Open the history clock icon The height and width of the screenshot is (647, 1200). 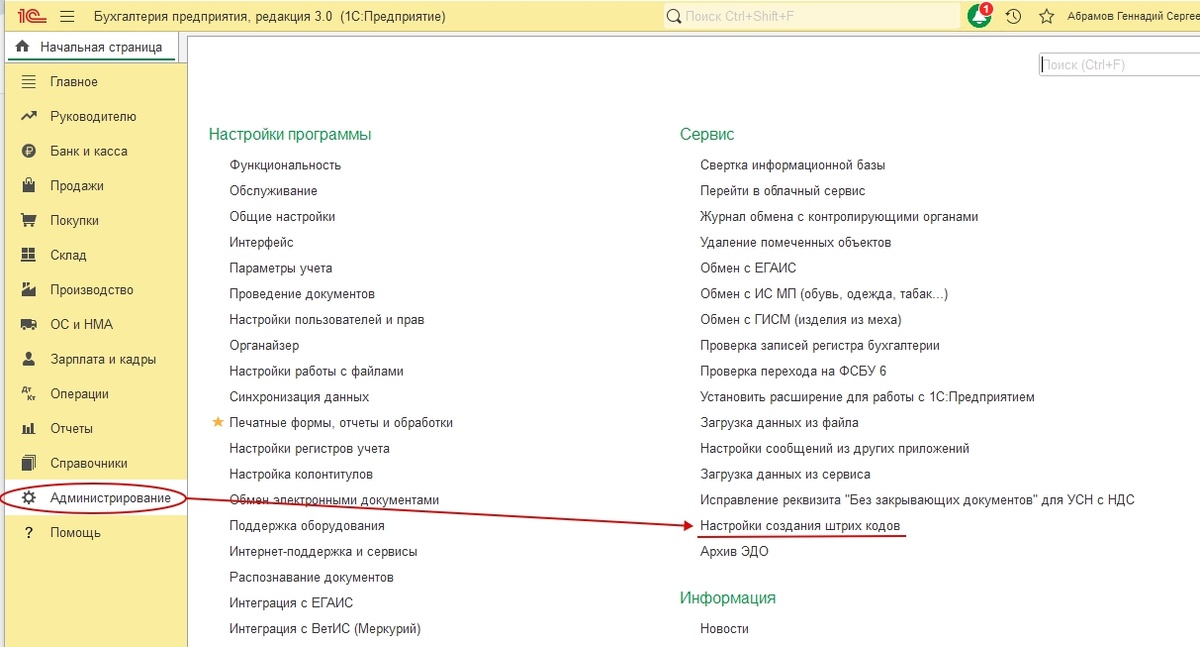point(1013,17)
